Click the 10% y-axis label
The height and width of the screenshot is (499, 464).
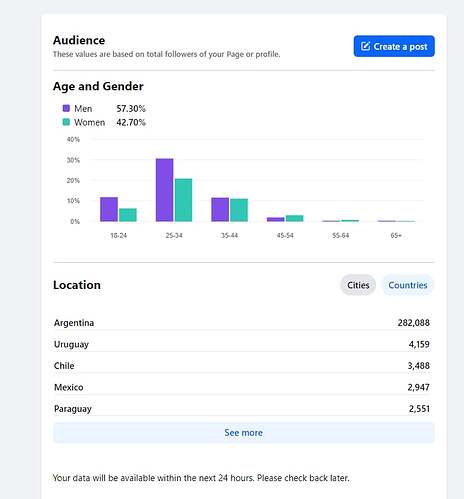tap(73, 201)
